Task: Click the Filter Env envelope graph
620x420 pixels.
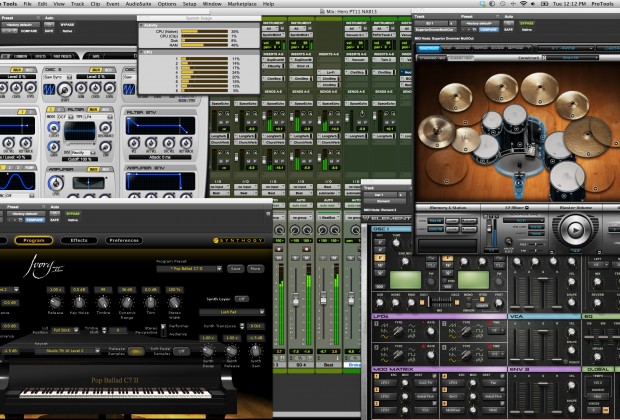Action: click(160, 126)
